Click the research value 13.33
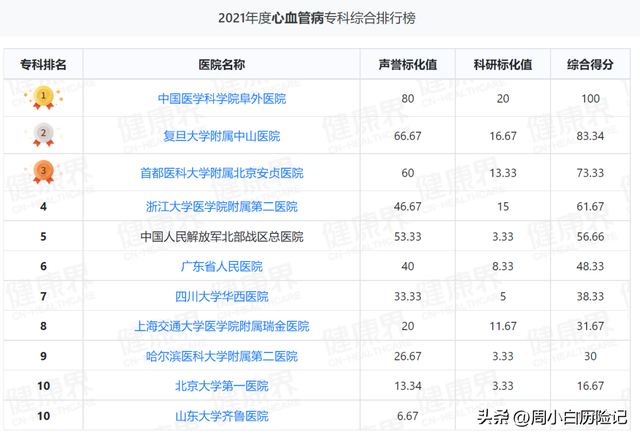Image resolution: width=640 pixels, height=438 pixels. pos(503,173)
